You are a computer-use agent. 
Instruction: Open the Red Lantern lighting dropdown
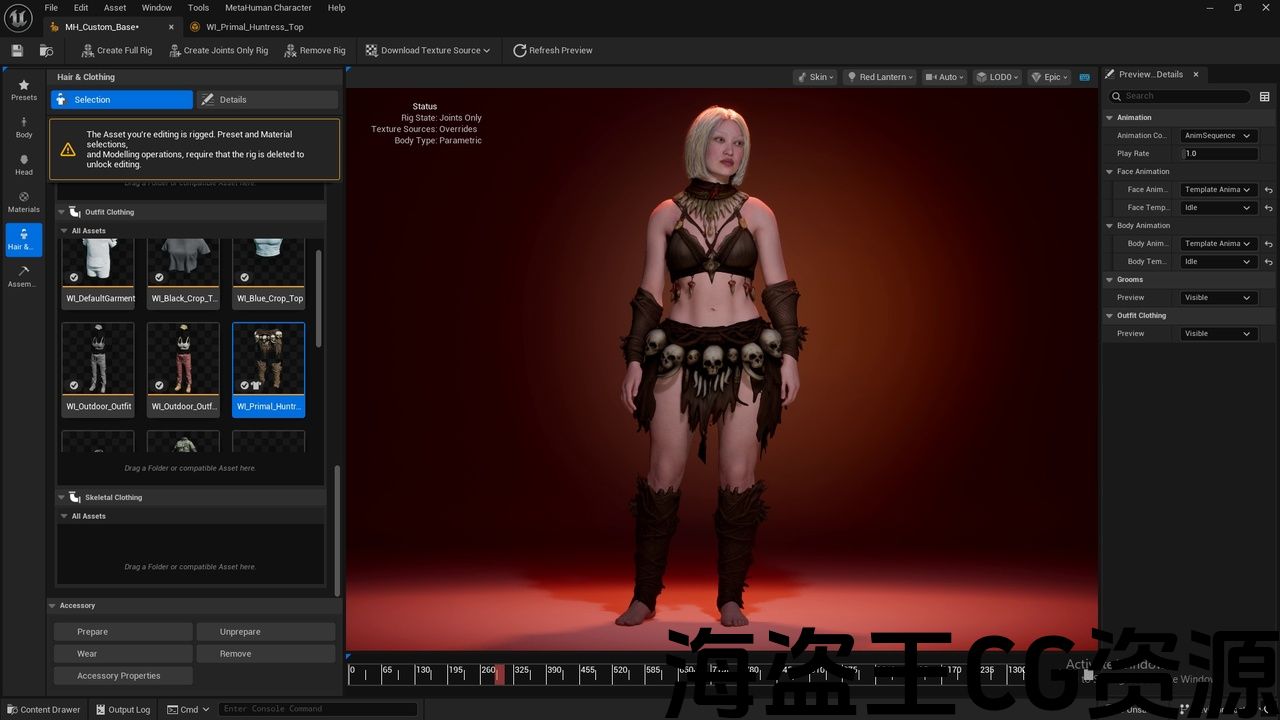pyautogui.click(x=880, y=77)
